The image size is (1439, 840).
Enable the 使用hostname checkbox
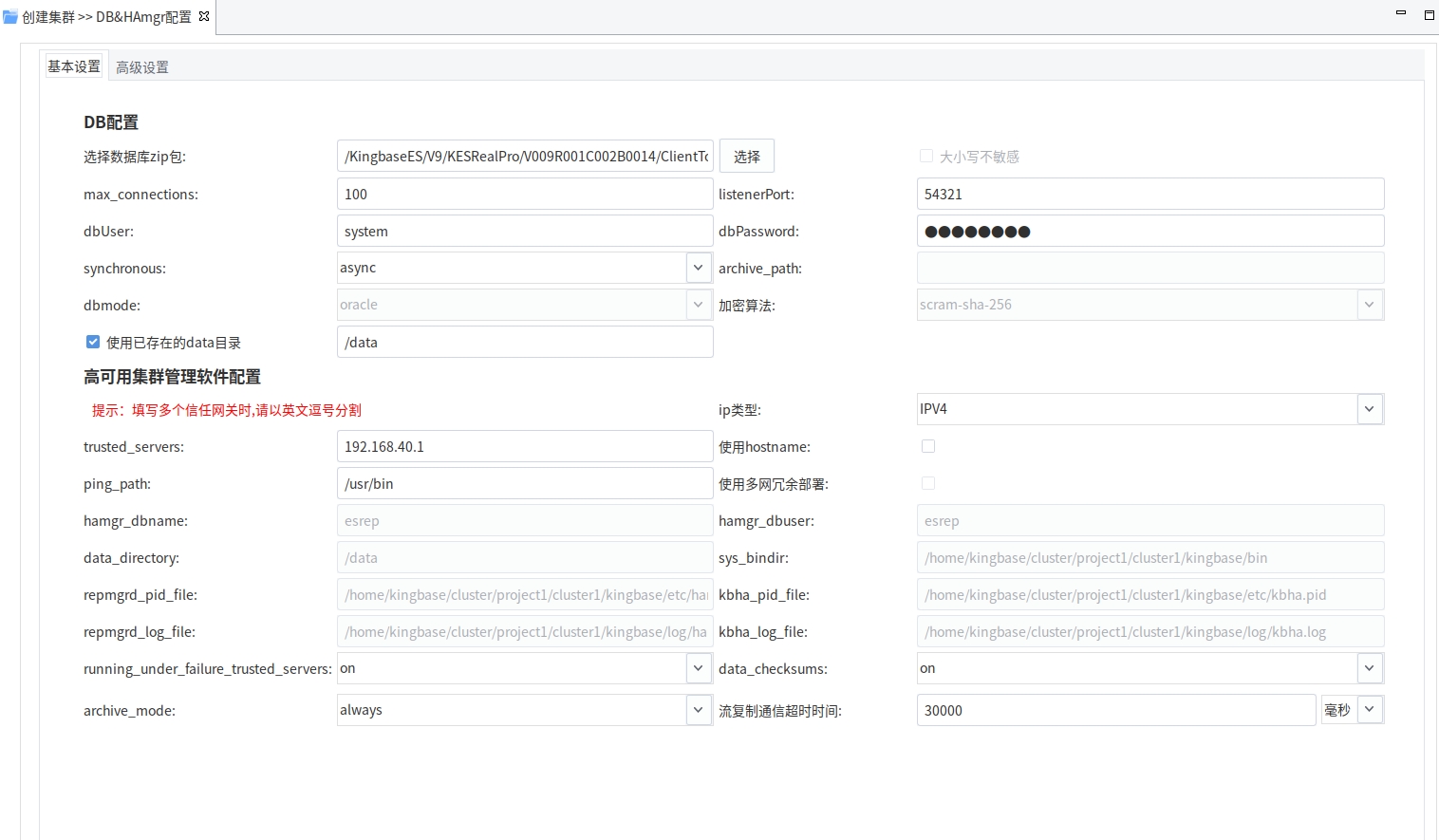(928, 446)
